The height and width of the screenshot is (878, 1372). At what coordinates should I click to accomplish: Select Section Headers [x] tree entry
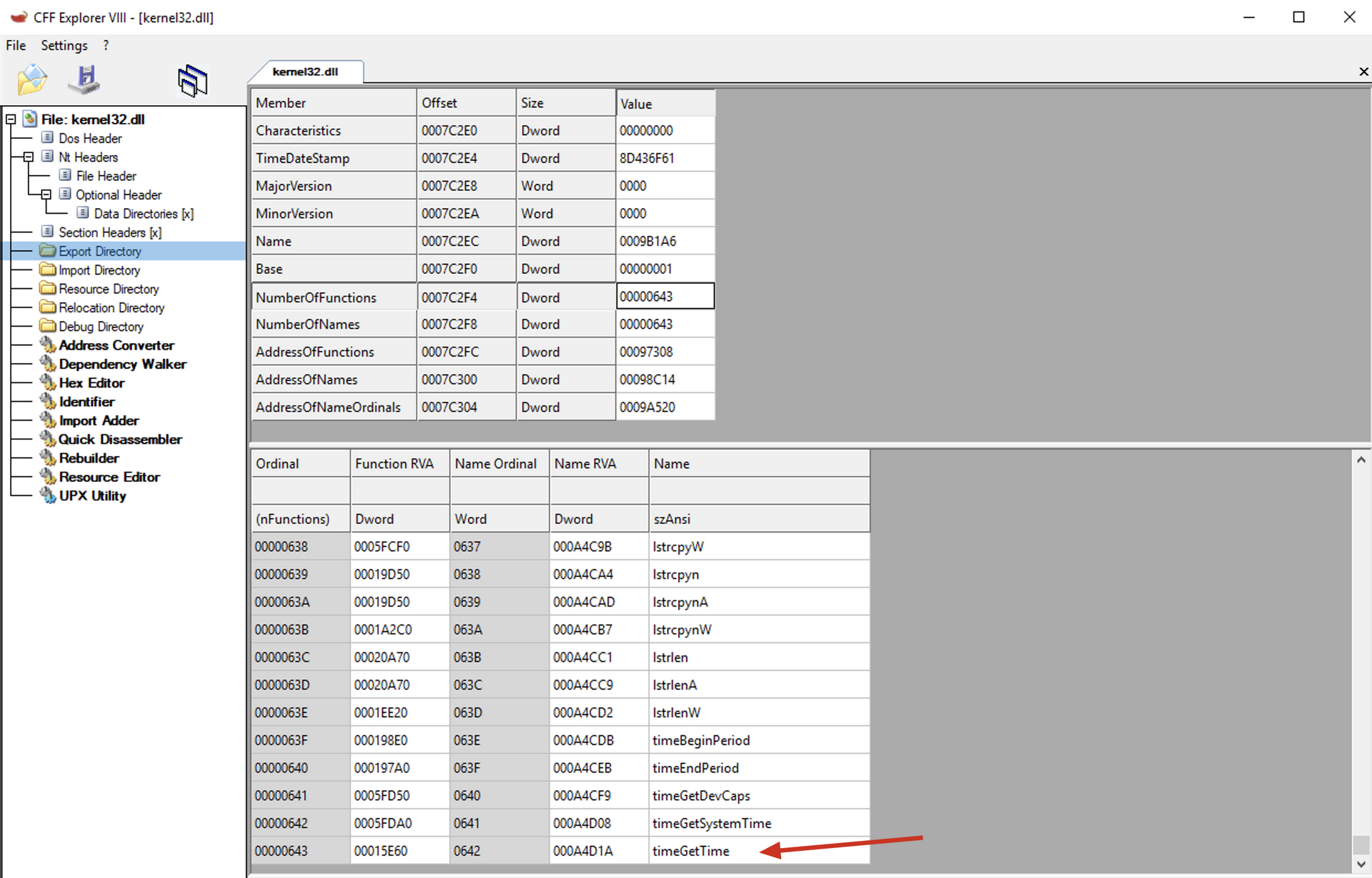coord(110,232)
